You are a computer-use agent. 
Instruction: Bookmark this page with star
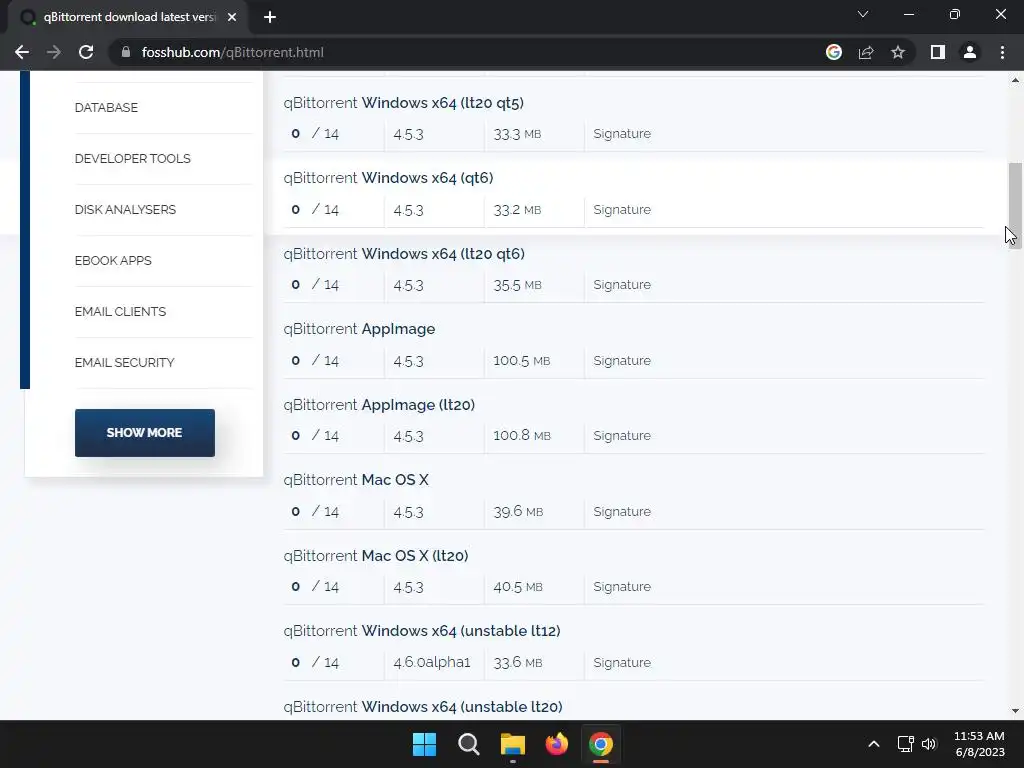(898, 52)
